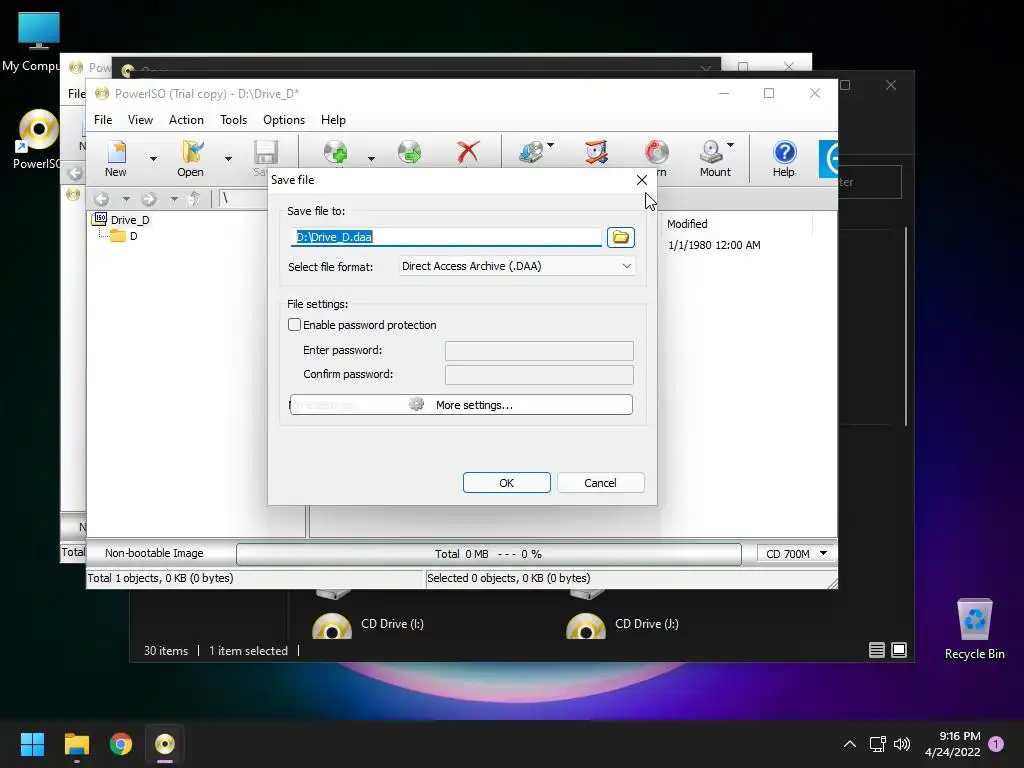Click the Save file to path field
This screenshot has height=768, width=1024.
446,237
